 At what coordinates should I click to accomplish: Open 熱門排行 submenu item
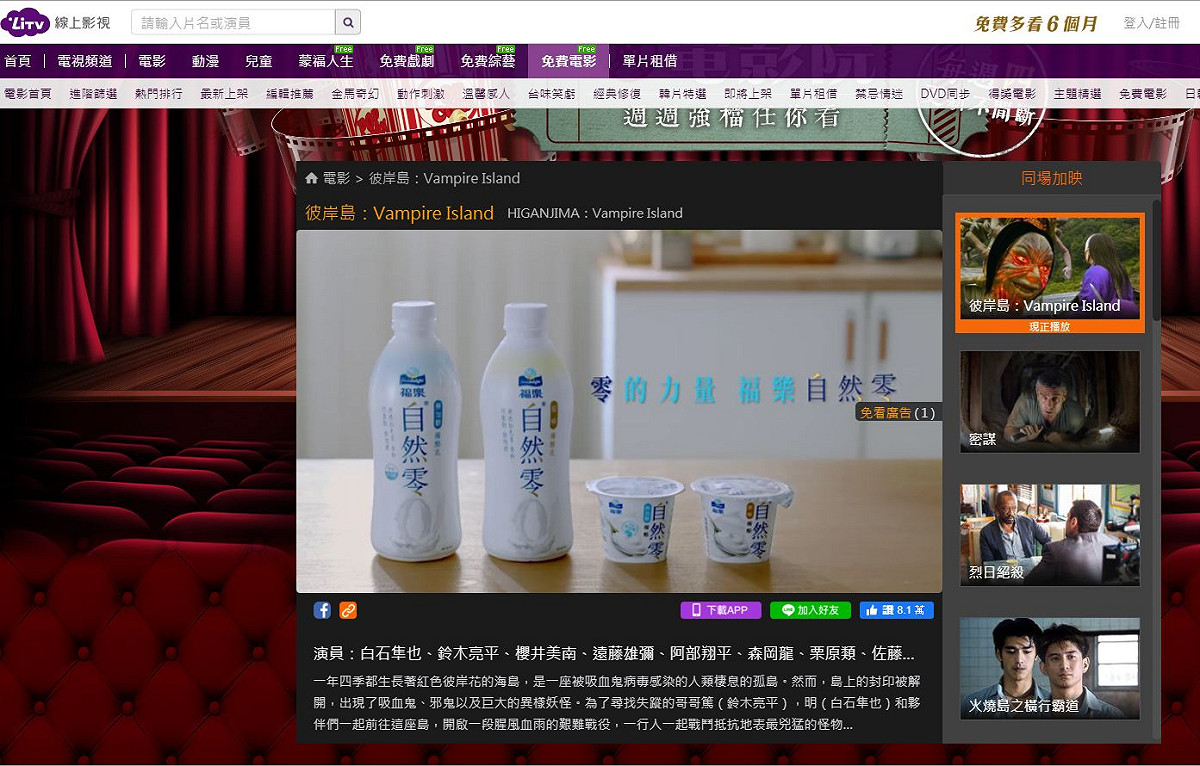click(159, 94)
